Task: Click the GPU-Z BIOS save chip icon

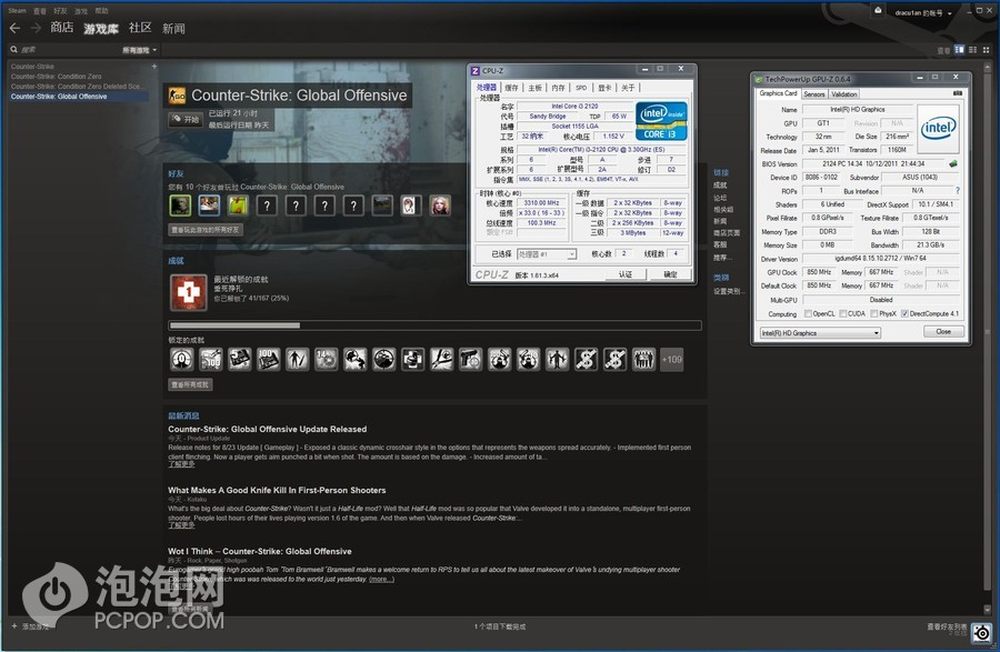Action: pyautogui.click(x=953, y=164)
